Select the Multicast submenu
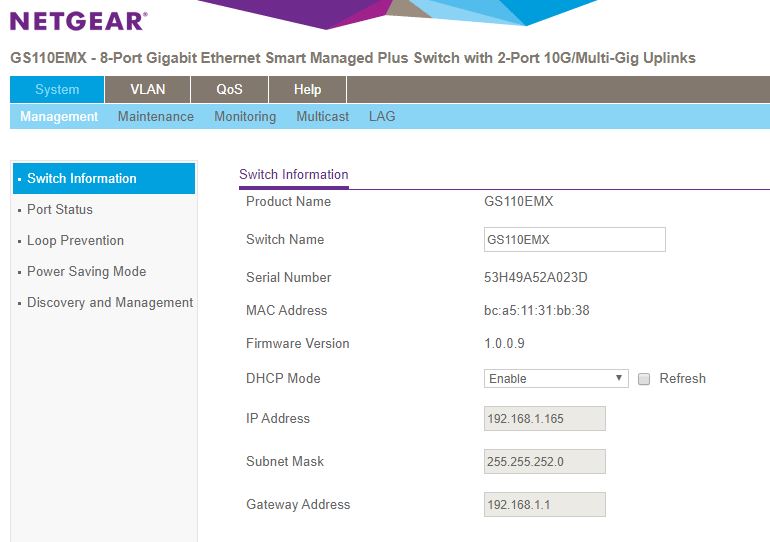770x542 pixels. 323,116
